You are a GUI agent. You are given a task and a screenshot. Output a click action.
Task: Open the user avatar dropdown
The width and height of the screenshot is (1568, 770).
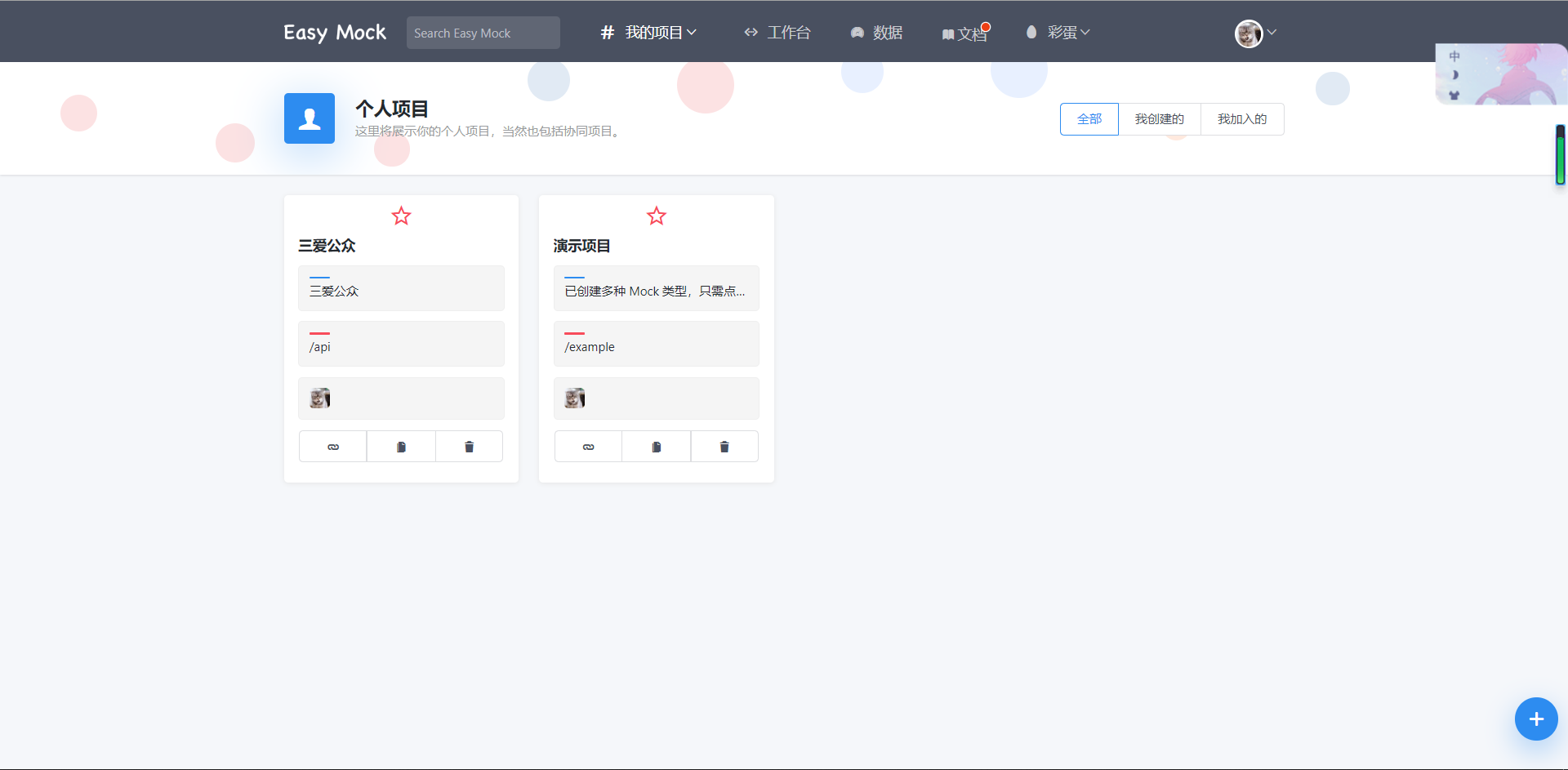(1255, 33)
